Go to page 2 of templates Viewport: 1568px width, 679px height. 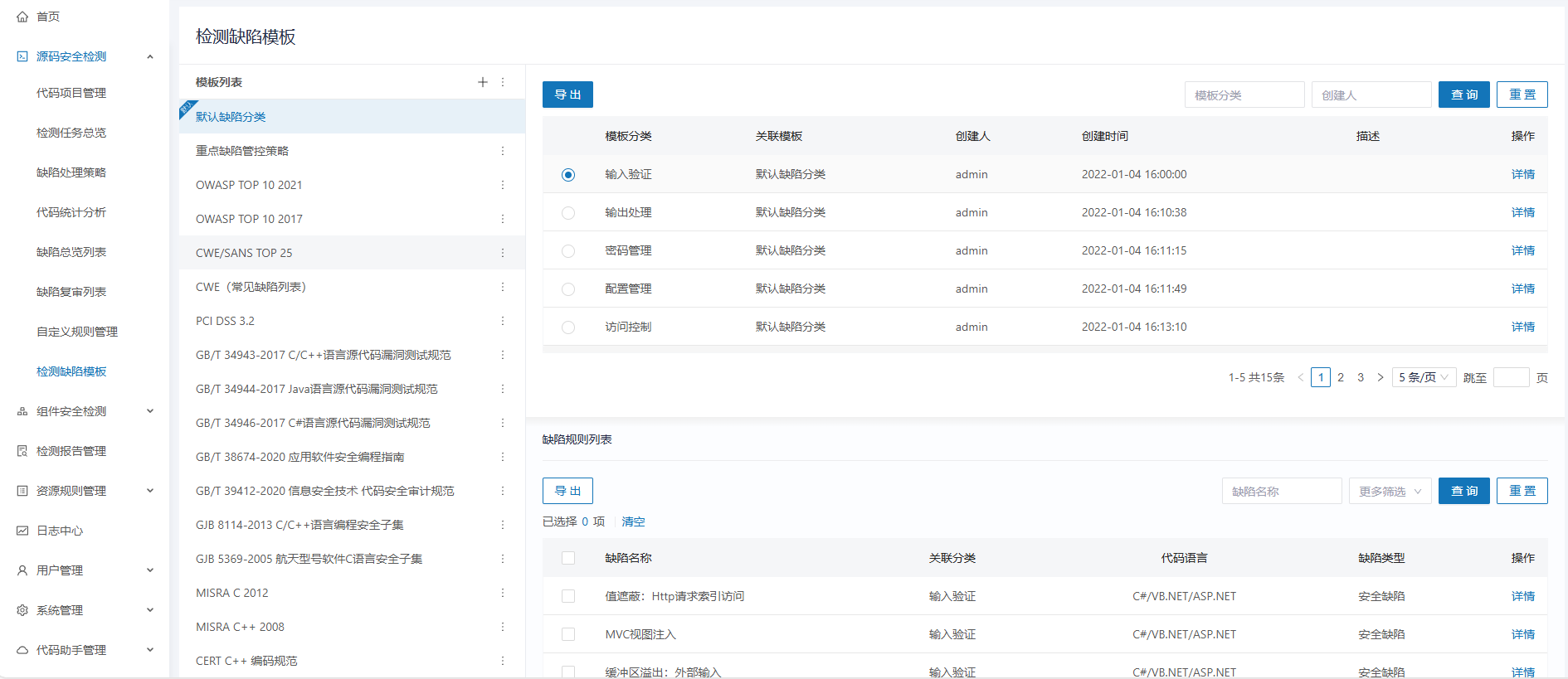click(1341, 377)
